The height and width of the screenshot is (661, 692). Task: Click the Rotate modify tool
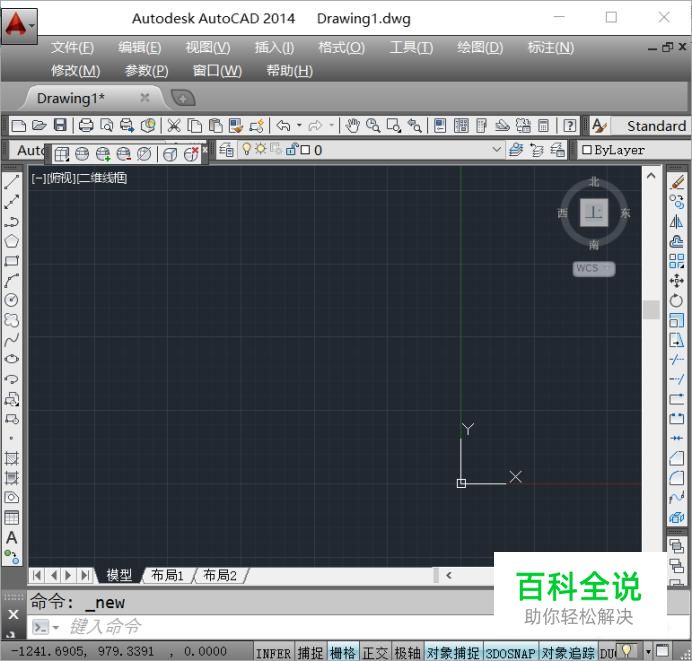[677, 300]
